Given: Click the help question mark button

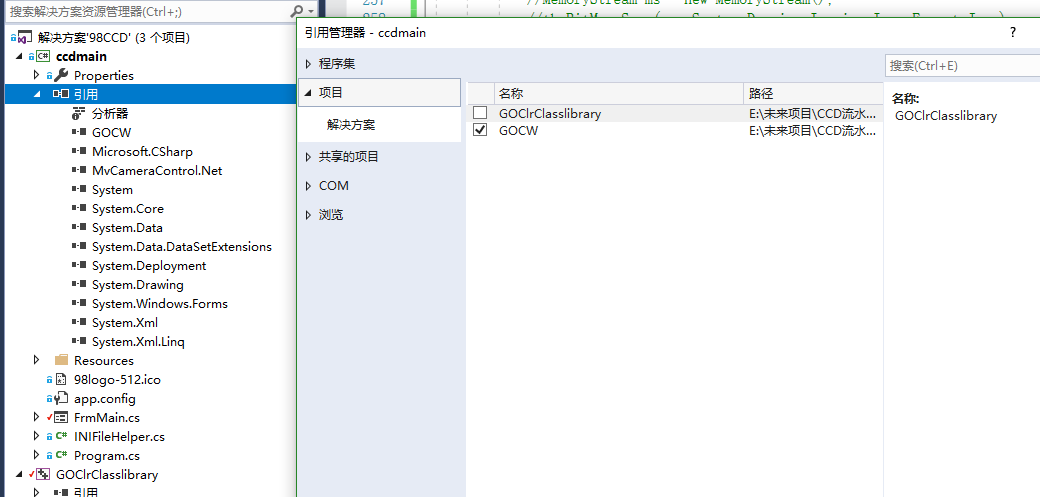Looking at the screenshot, I should 1013,32.
